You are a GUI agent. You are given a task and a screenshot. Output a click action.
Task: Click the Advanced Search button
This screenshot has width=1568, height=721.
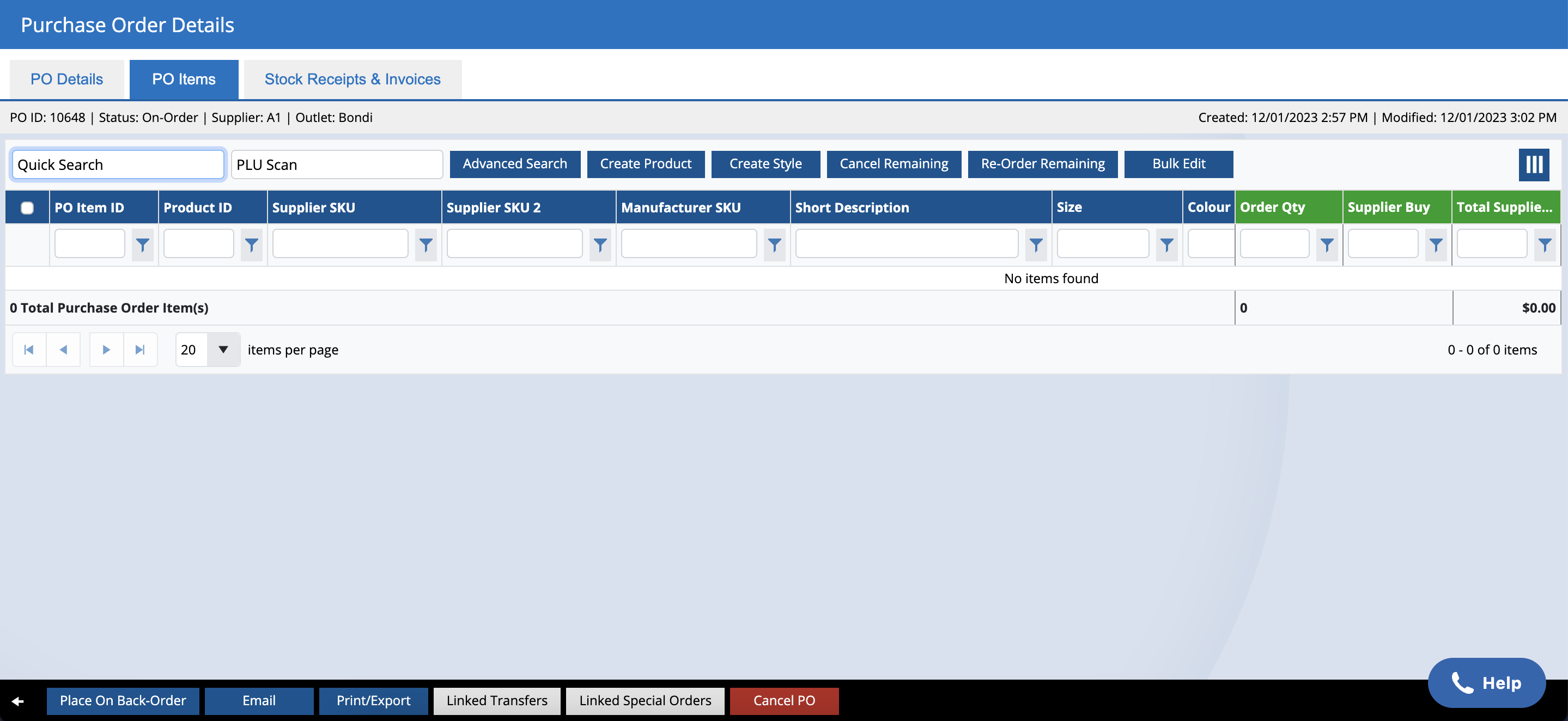pyautogui.click(x=515, y=164)
